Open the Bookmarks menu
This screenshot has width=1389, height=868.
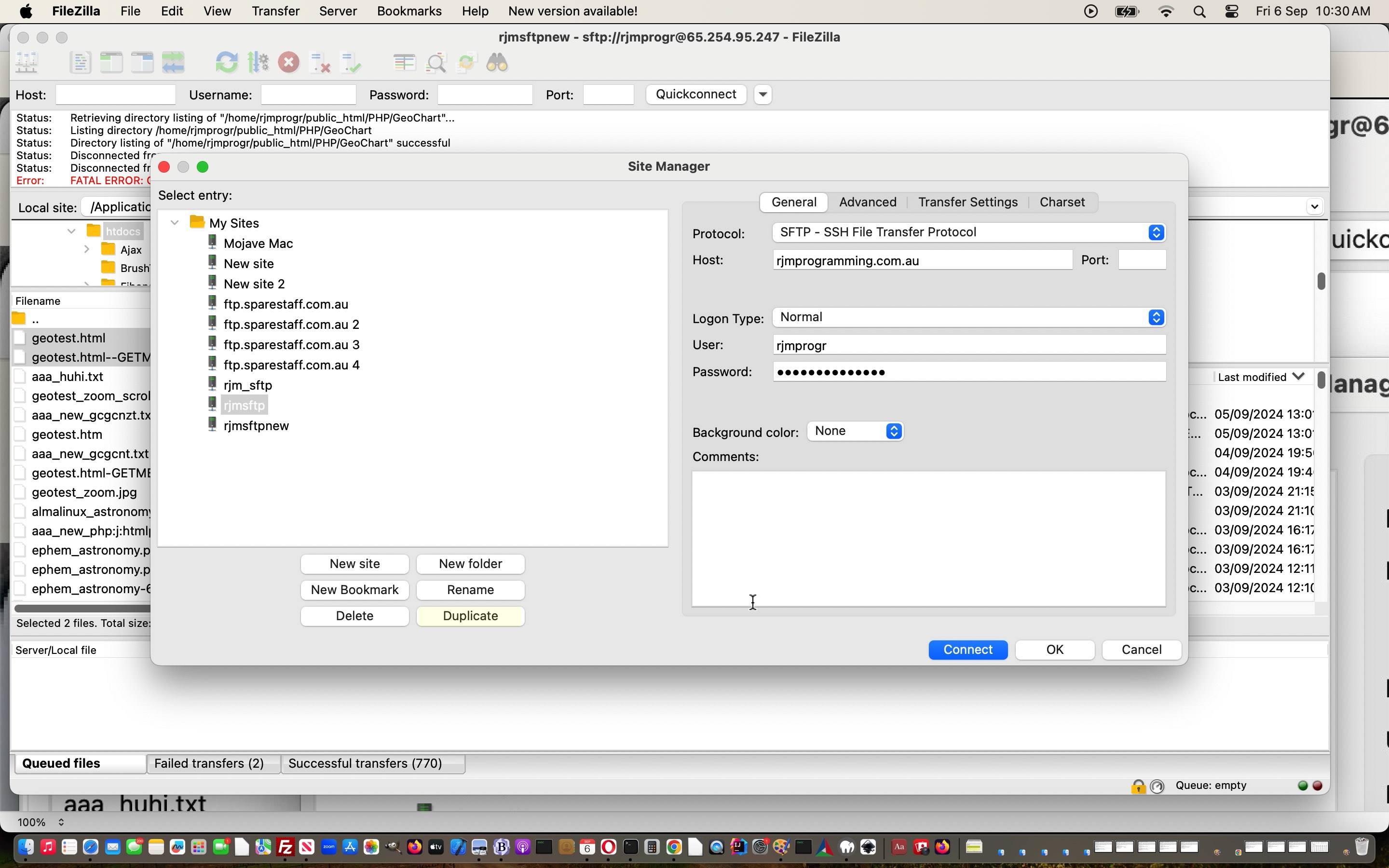coord(409,12)
